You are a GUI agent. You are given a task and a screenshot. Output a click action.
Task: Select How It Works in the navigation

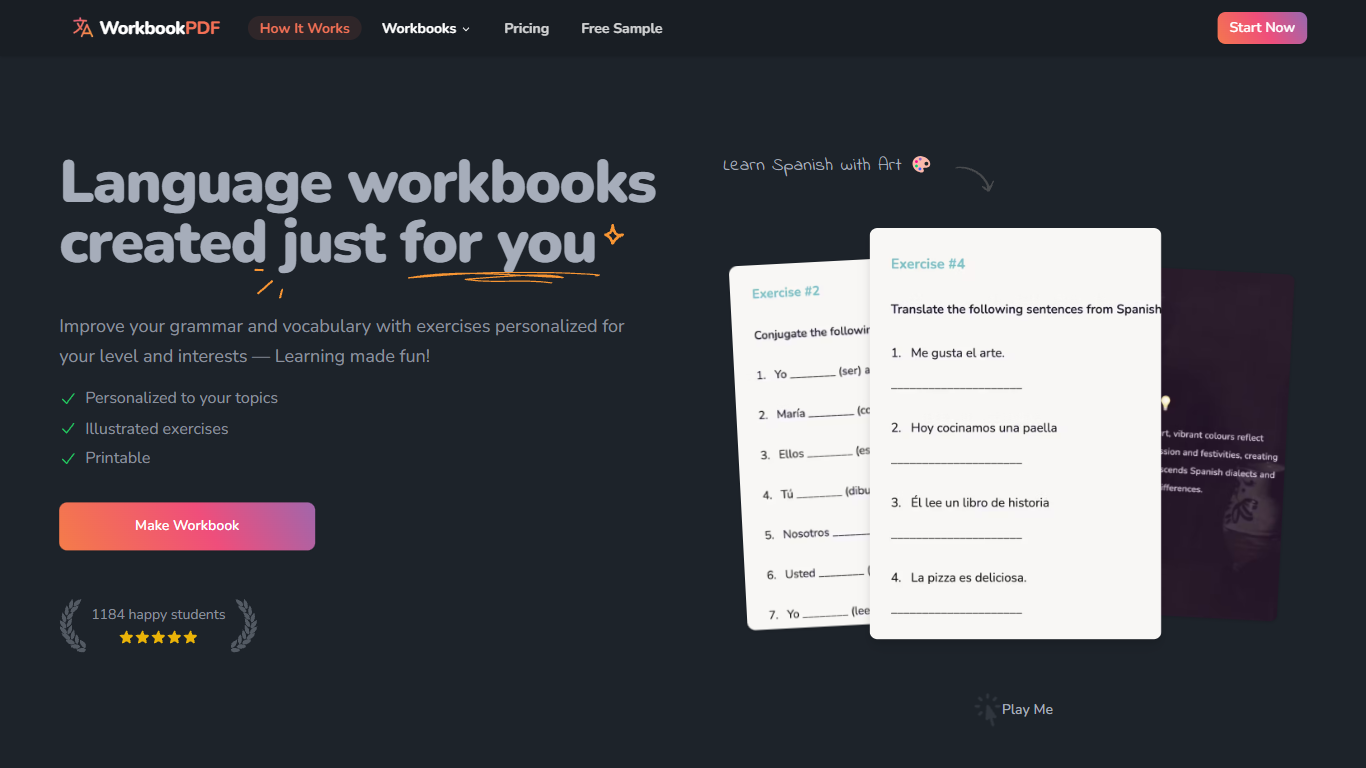pyautogui.click(x=304, y=28)
